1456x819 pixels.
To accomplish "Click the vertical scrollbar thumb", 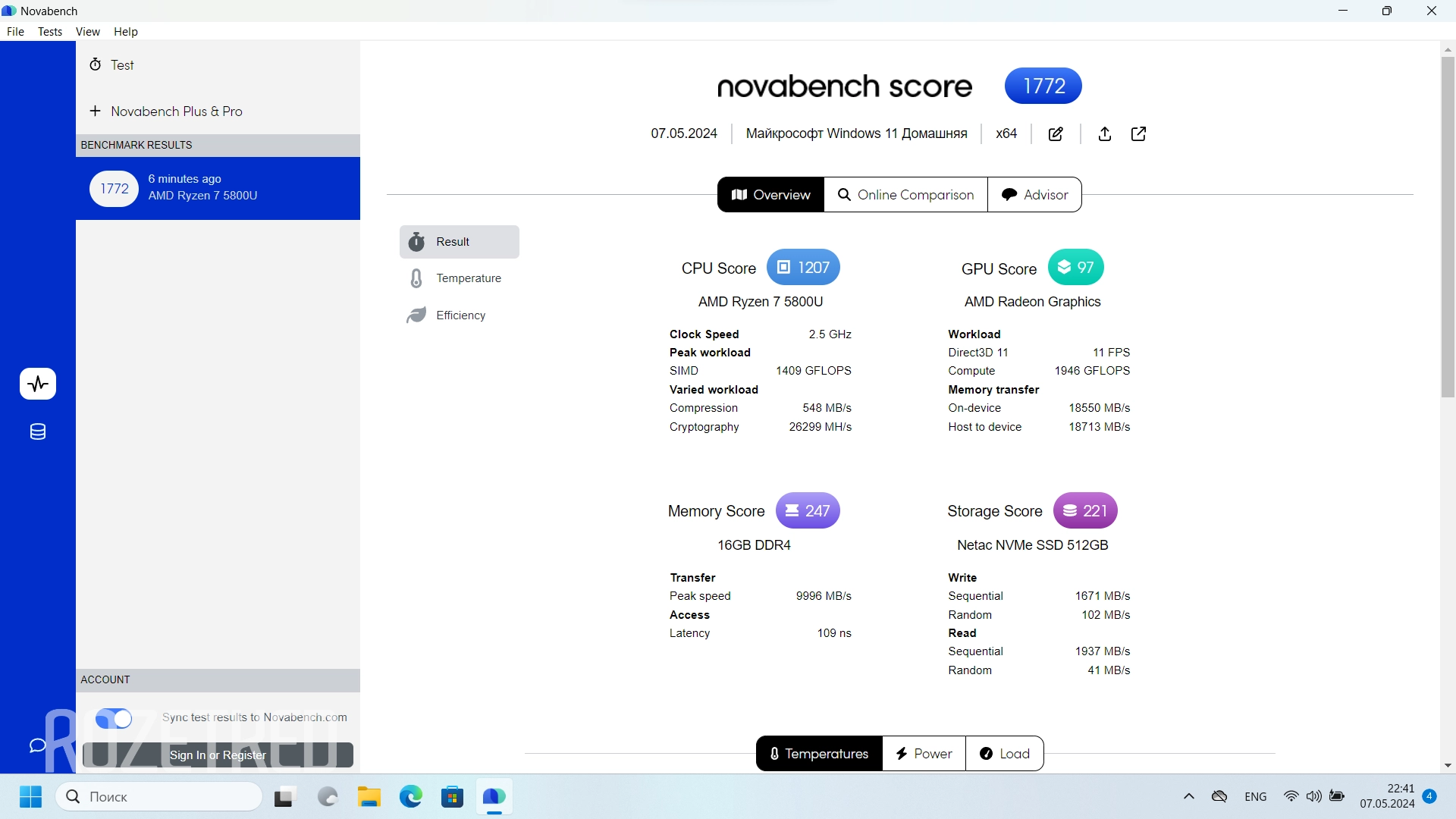I will click(x=1448, y=227).
